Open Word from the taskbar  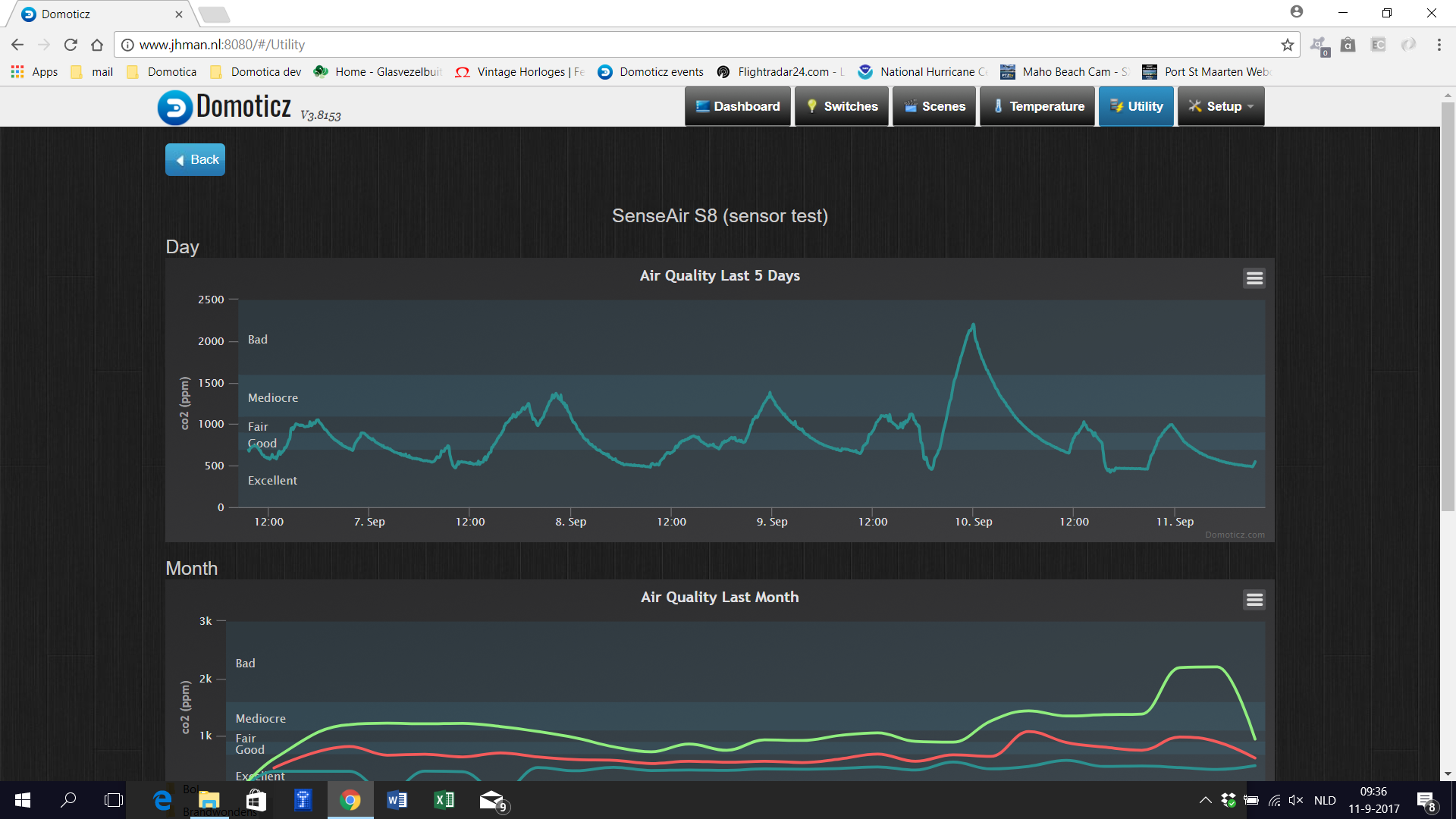397,800
